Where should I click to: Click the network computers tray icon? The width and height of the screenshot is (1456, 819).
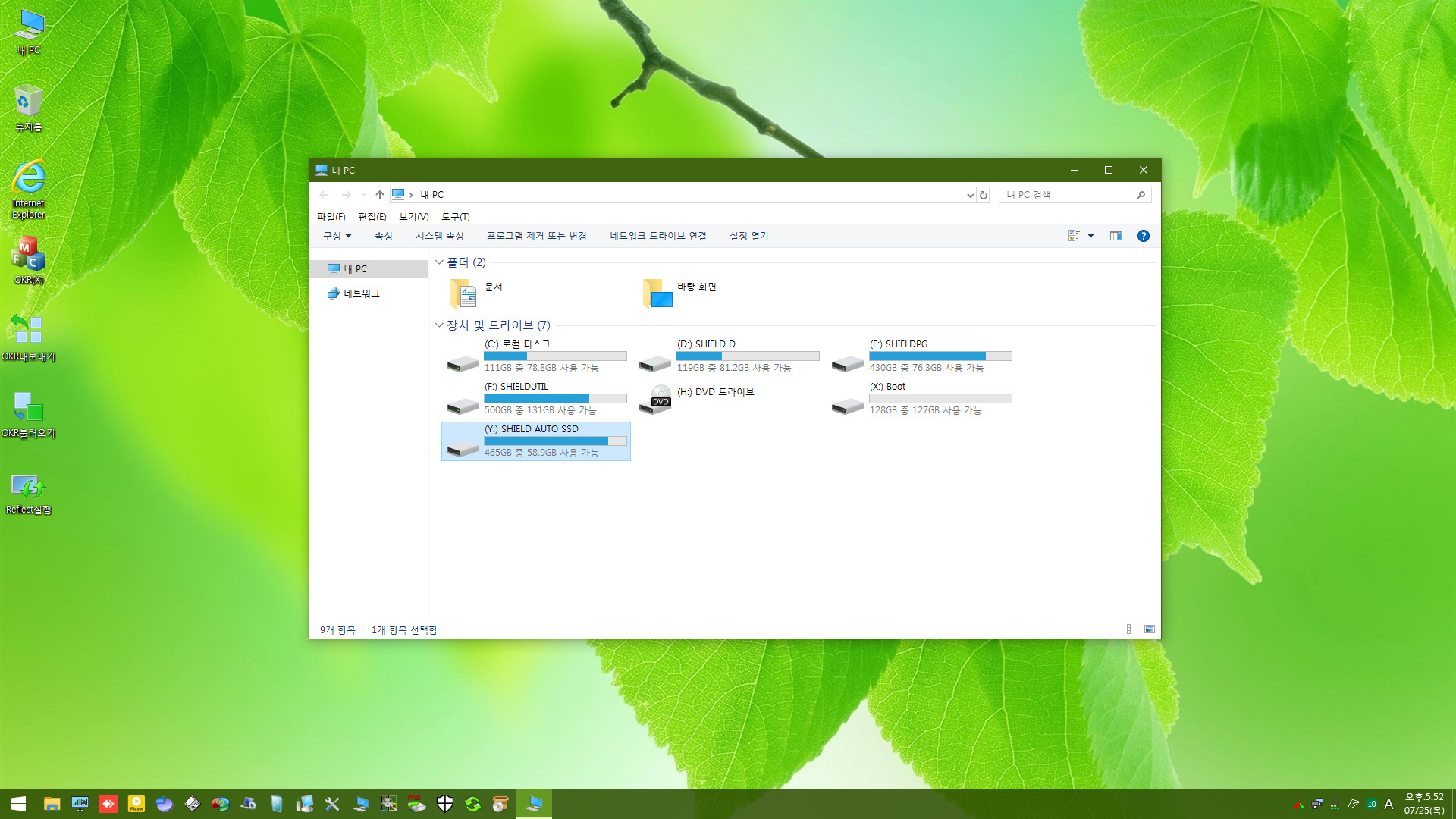pos(1317,804)
